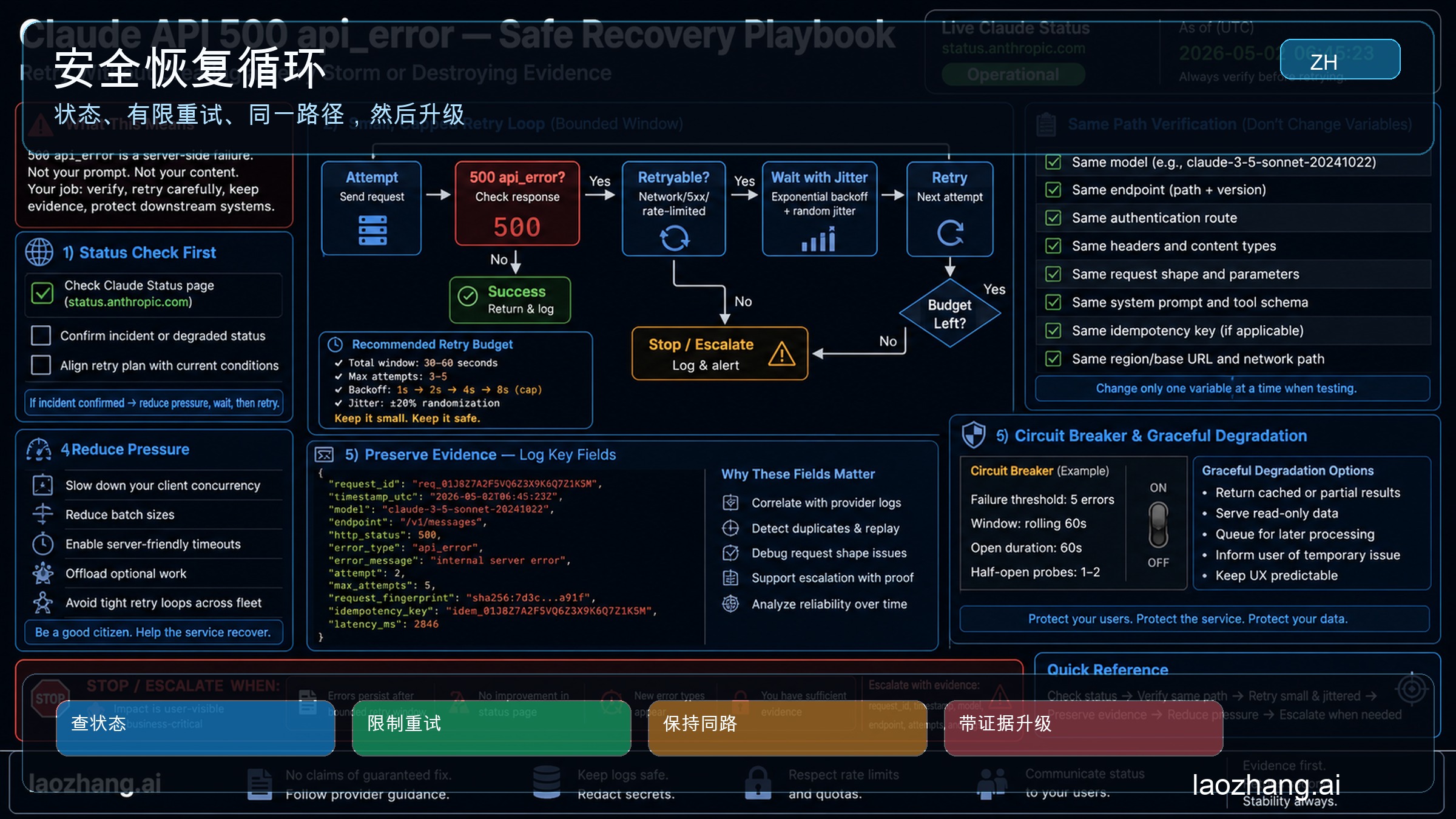
Task: Click 'Keep it small. Keep it safe.' text
Action: pos(407,418)
